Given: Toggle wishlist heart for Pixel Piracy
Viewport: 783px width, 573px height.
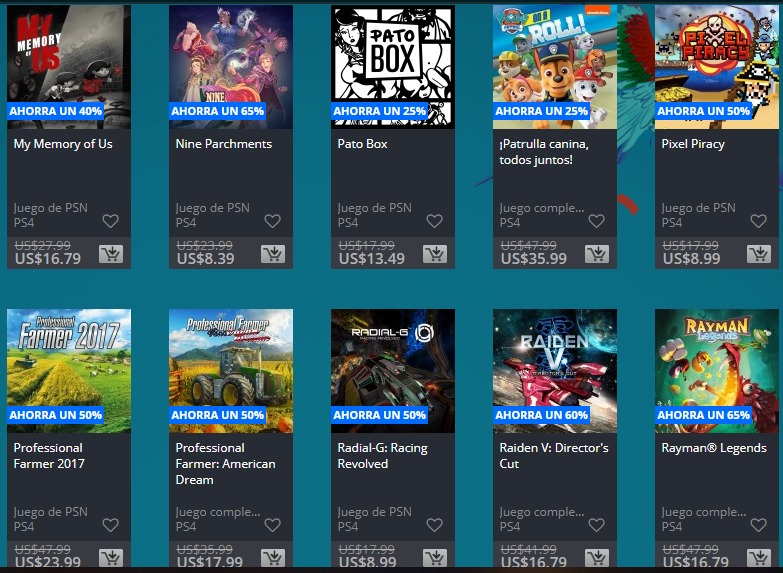Looking at the screenshot, I should click(x=759, y=221).
